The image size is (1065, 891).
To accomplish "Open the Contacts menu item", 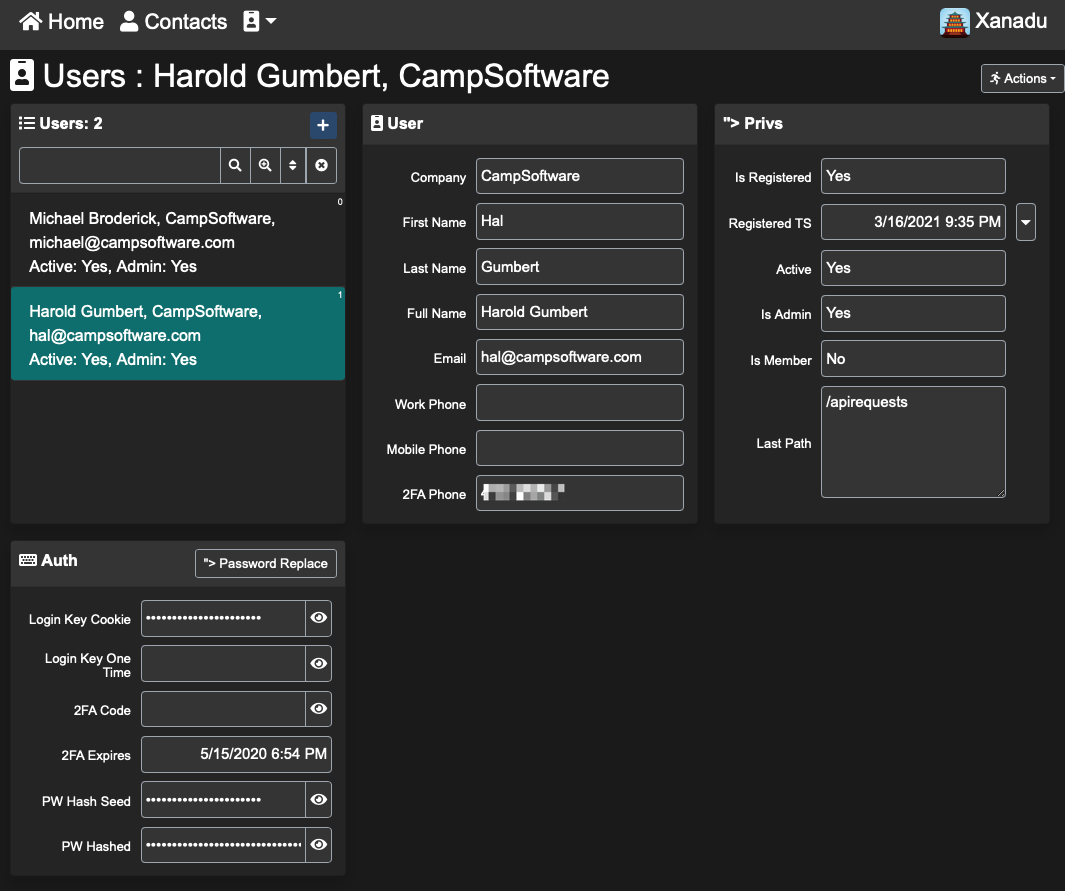I will pos(173,21).
